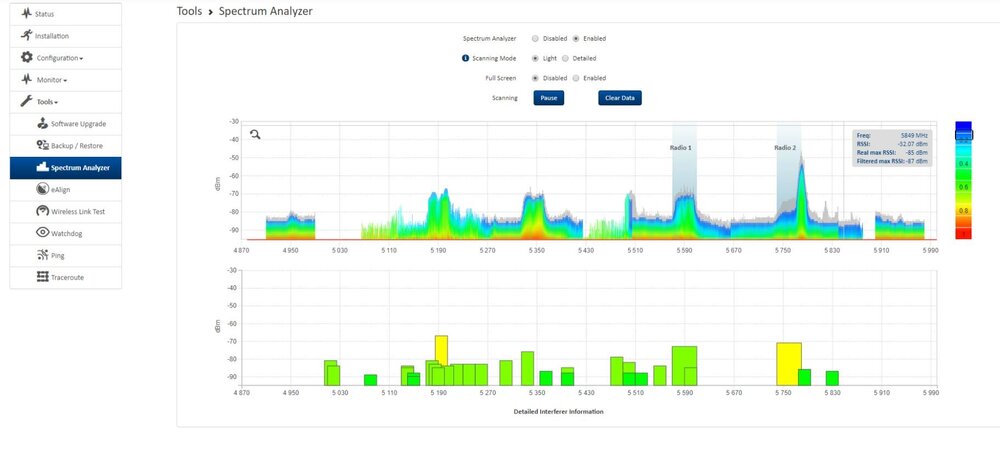
Task: Enable Full Screen option
Action: (x=577, y=78)
